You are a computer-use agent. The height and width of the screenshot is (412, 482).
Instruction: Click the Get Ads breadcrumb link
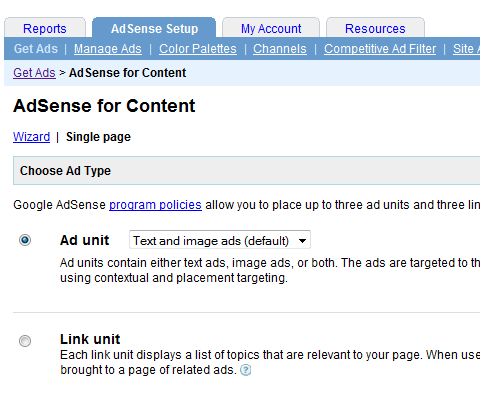point(34,73)
